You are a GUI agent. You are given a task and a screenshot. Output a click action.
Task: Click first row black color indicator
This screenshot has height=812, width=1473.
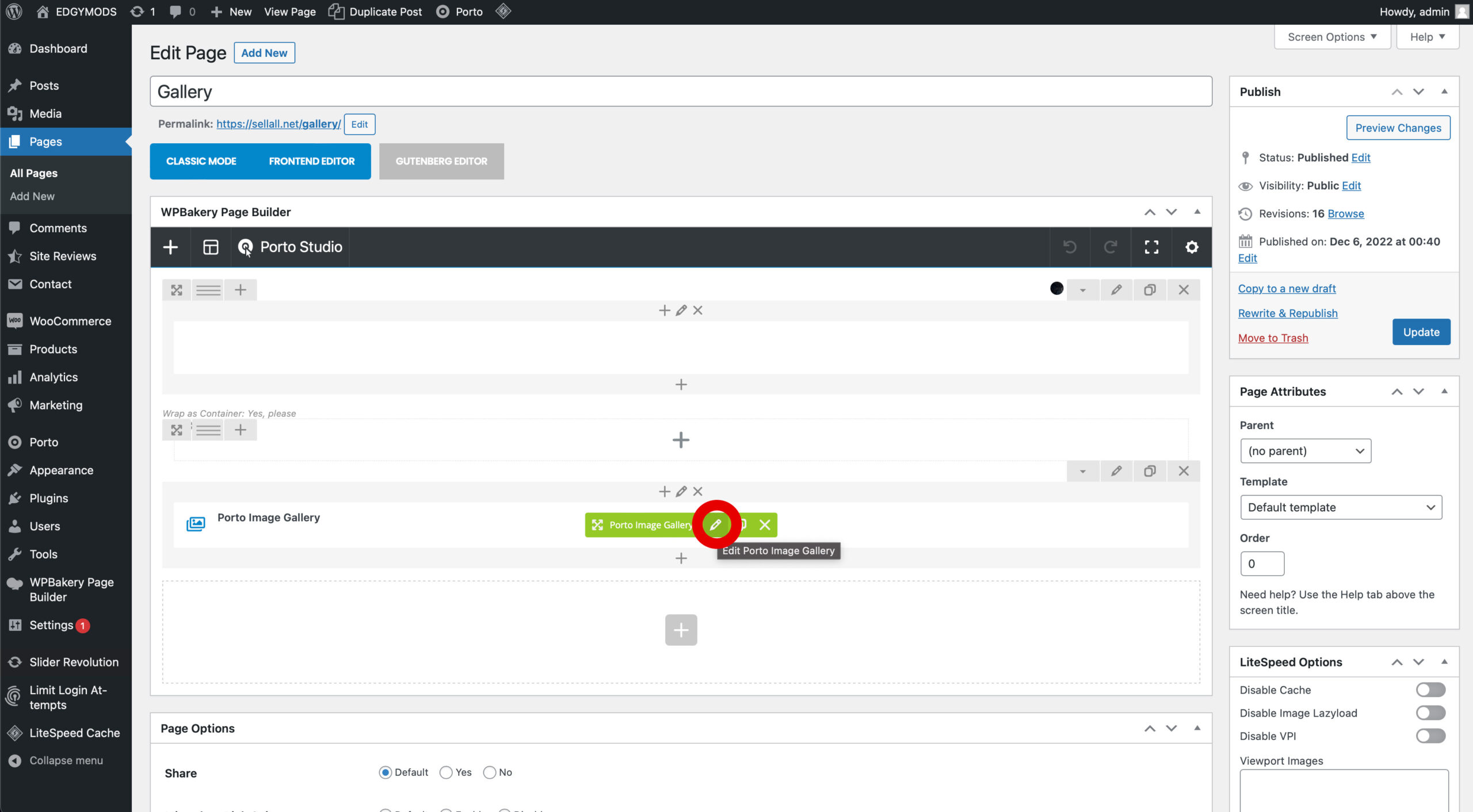pyautogui.click(x=1056, y=289)
